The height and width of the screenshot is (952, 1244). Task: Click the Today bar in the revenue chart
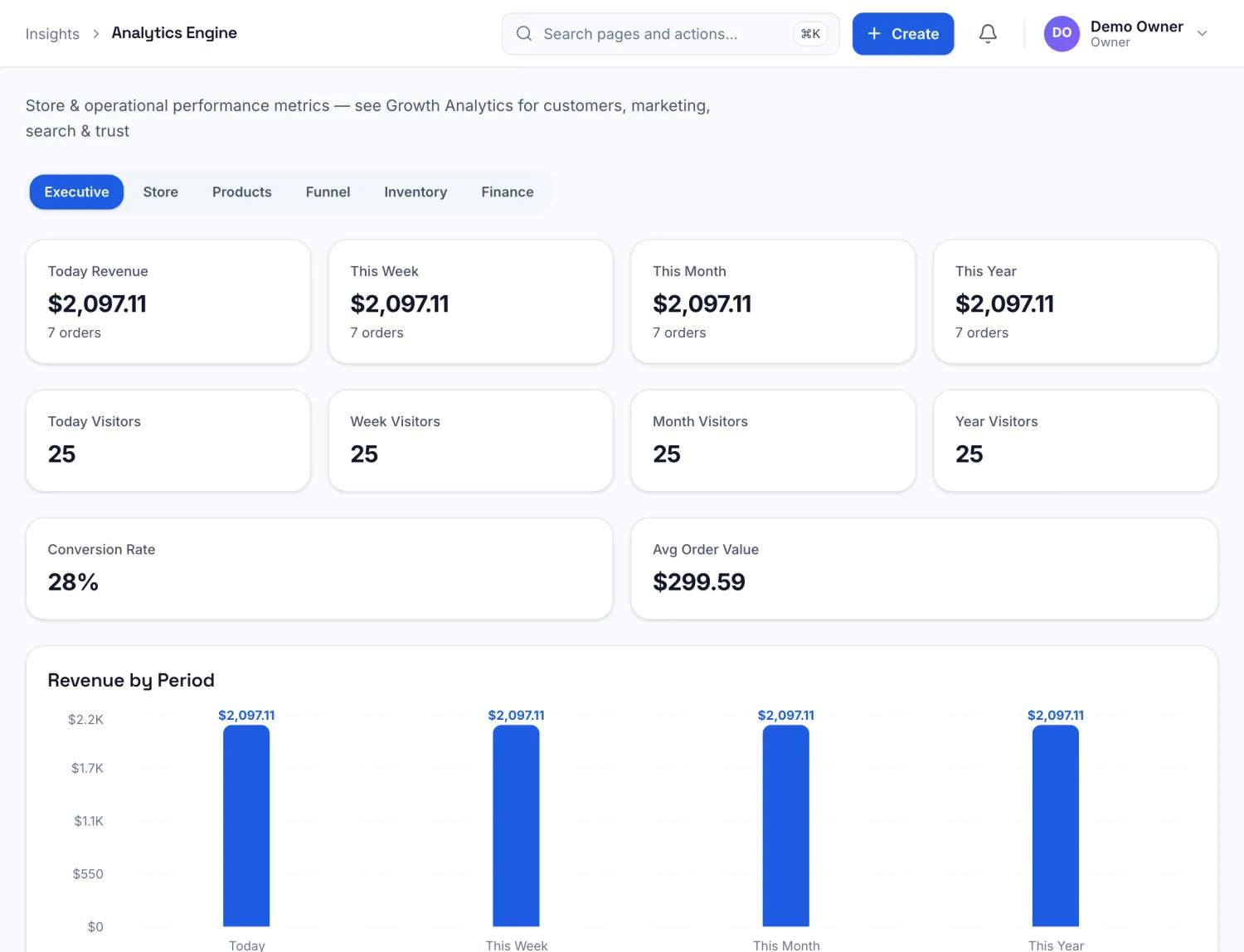[246, 826]
